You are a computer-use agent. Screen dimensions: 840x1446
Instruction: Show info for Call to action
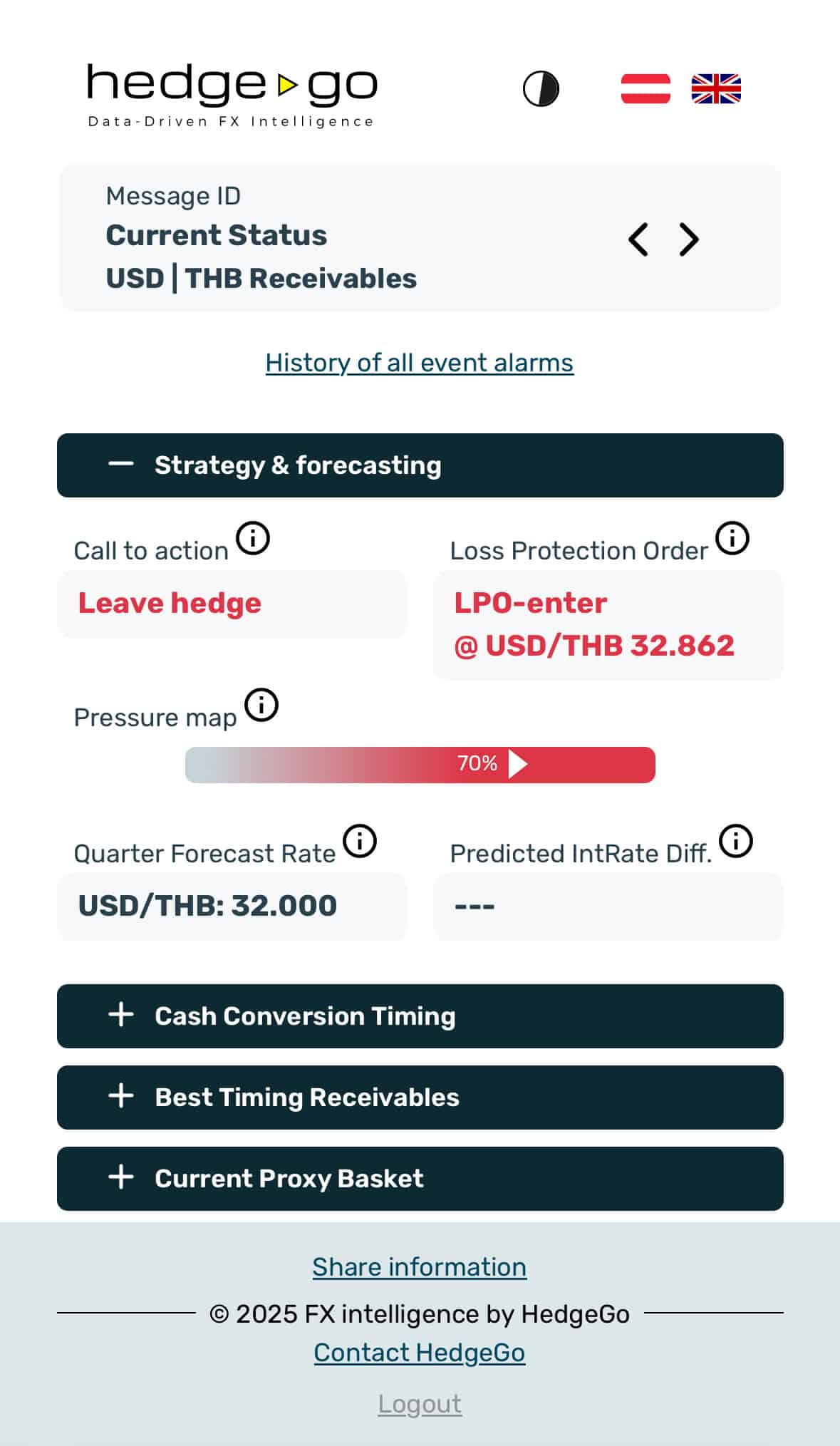point(253,538)
